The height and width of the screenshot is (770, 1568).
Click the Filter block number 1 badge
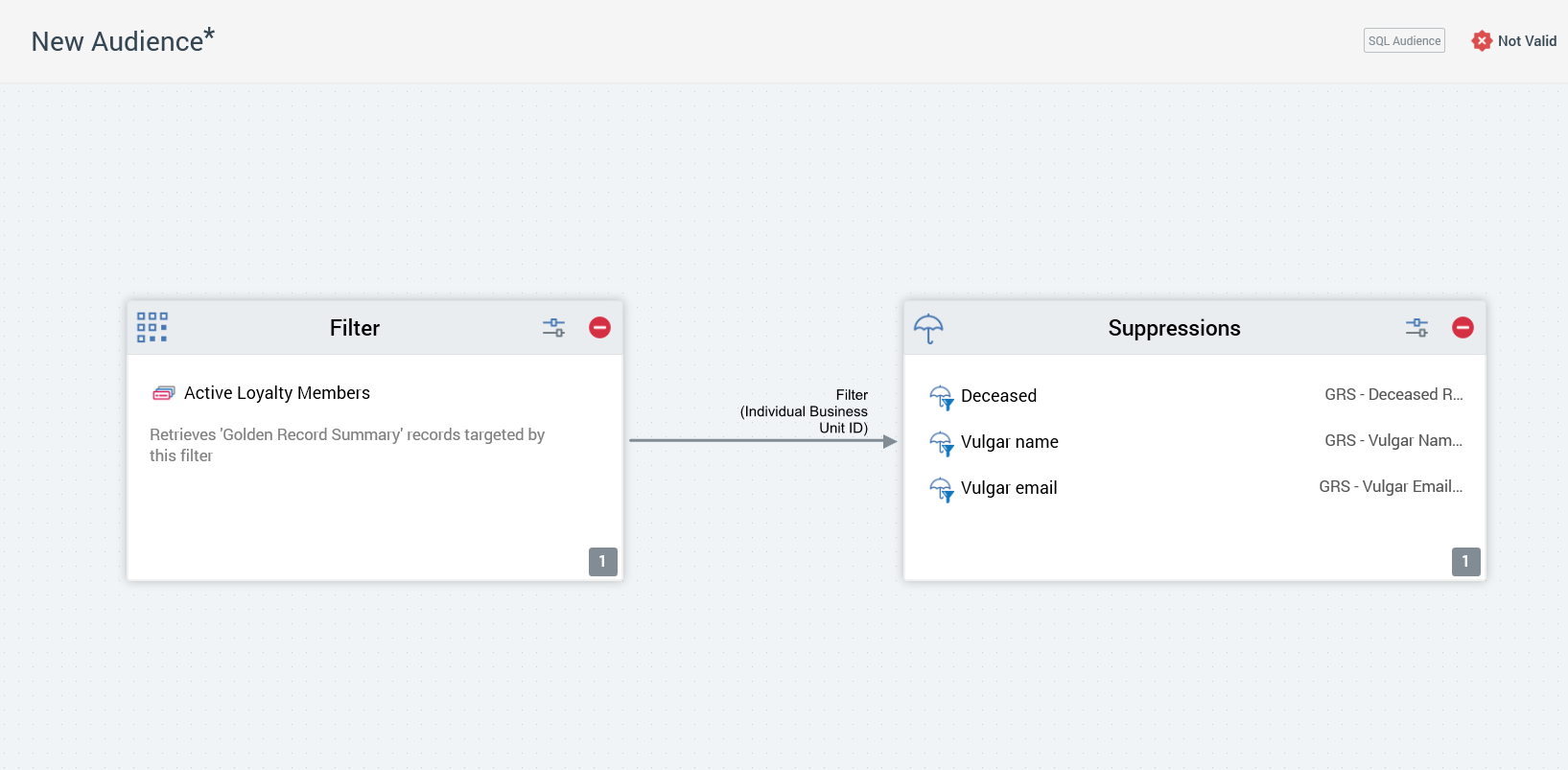[x=602, y=562]
